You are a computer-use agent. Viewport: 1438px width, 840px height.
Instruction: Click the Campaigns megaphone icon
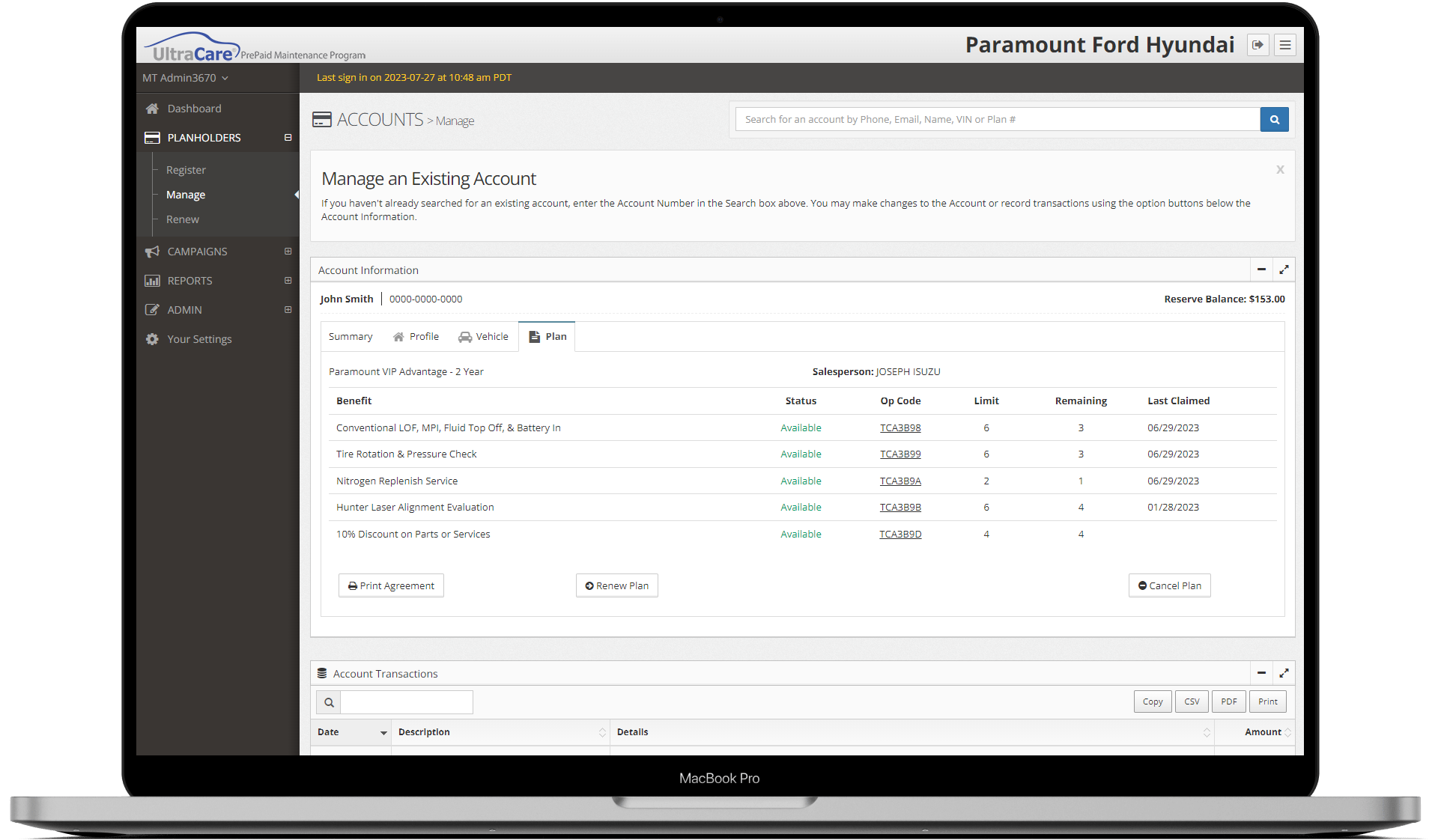152,252
